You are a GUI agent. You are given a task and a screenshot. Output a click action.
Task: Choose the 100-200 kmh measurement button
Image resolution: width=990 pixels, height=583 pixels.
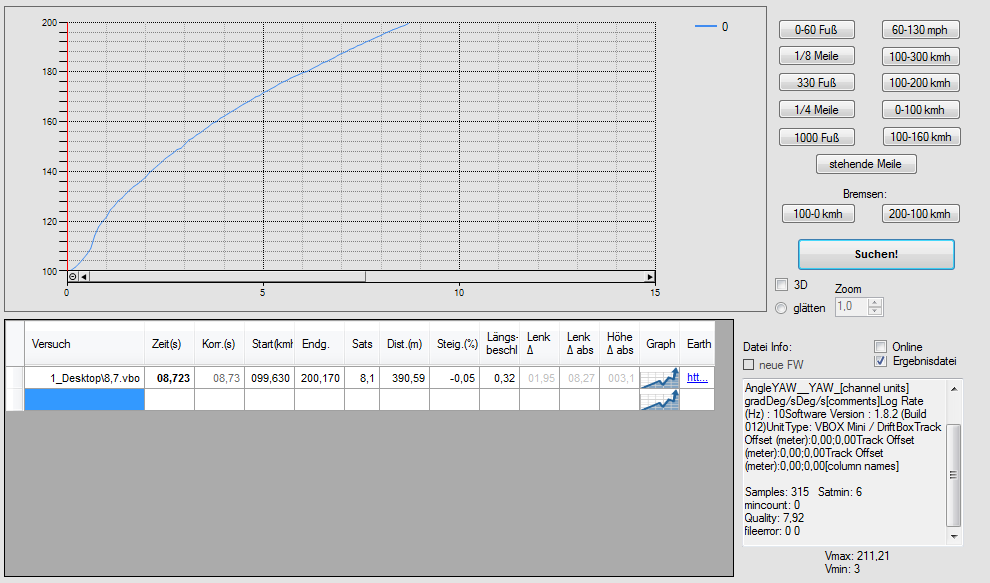tap(920, 83)
